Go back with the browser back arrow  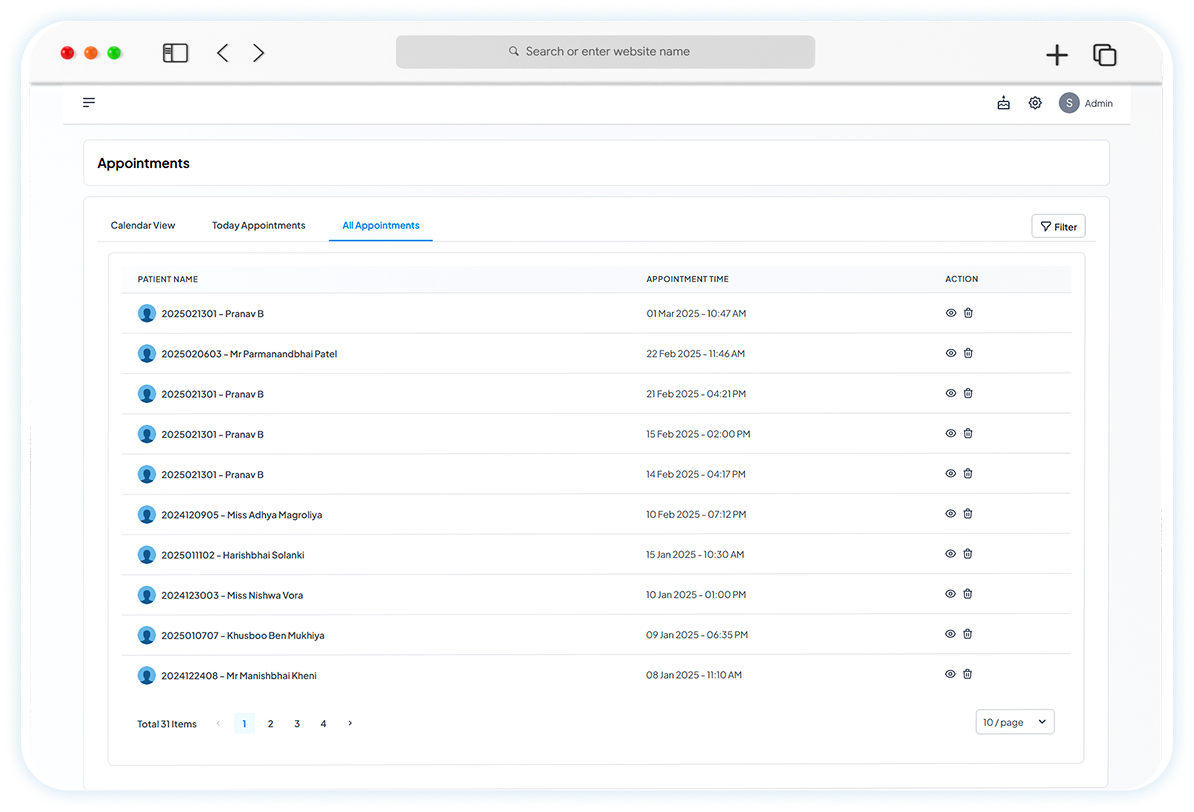pyautogui.click(x=222, y=53)
